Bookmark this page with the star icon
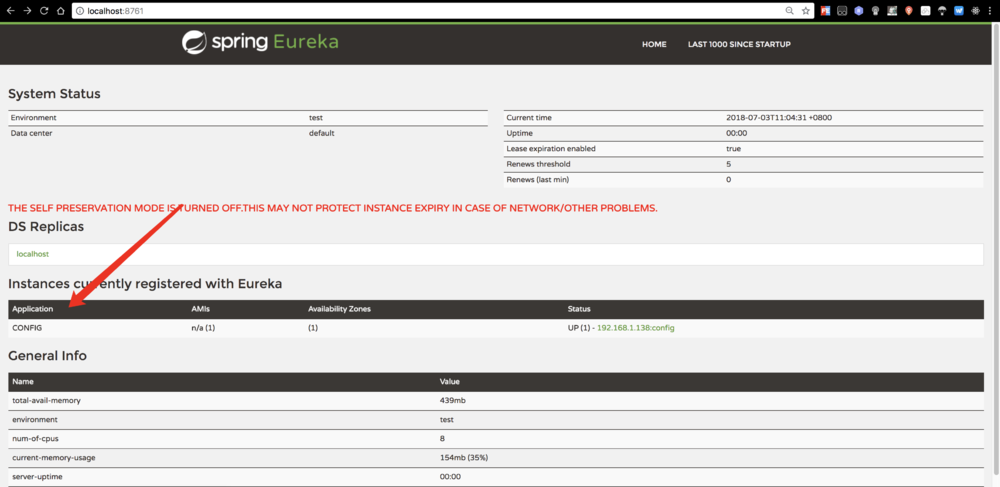This screenshot has width=1000, height=487. coord(805,11)
